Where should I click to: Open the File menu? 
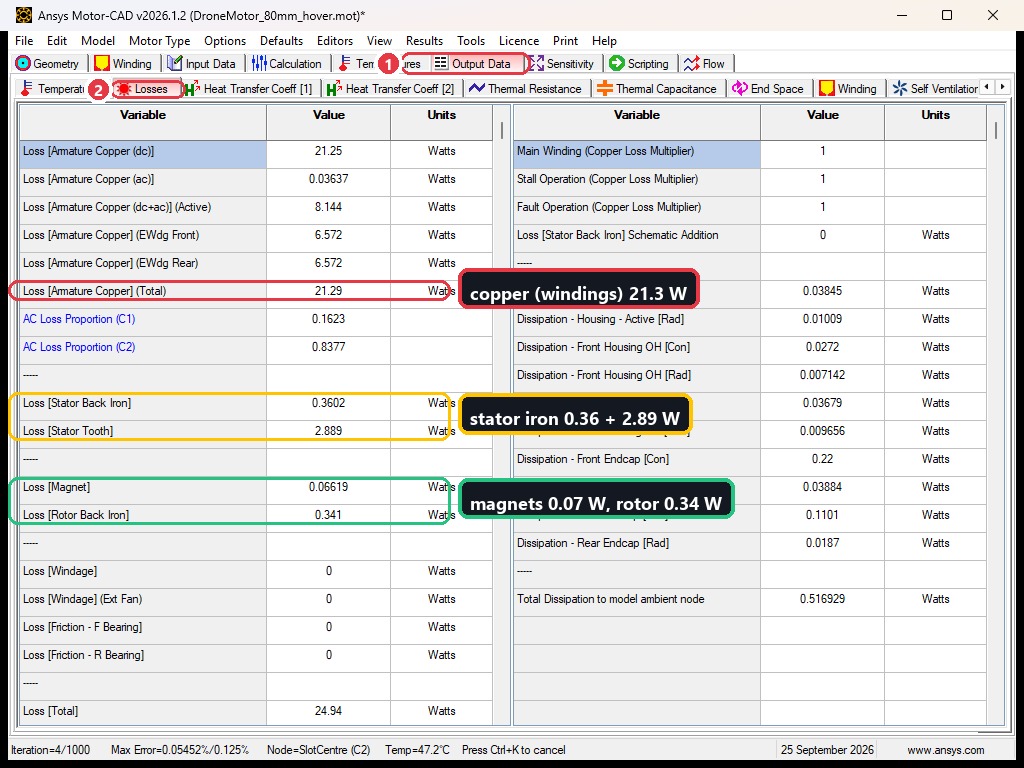(x=24, y=40)
